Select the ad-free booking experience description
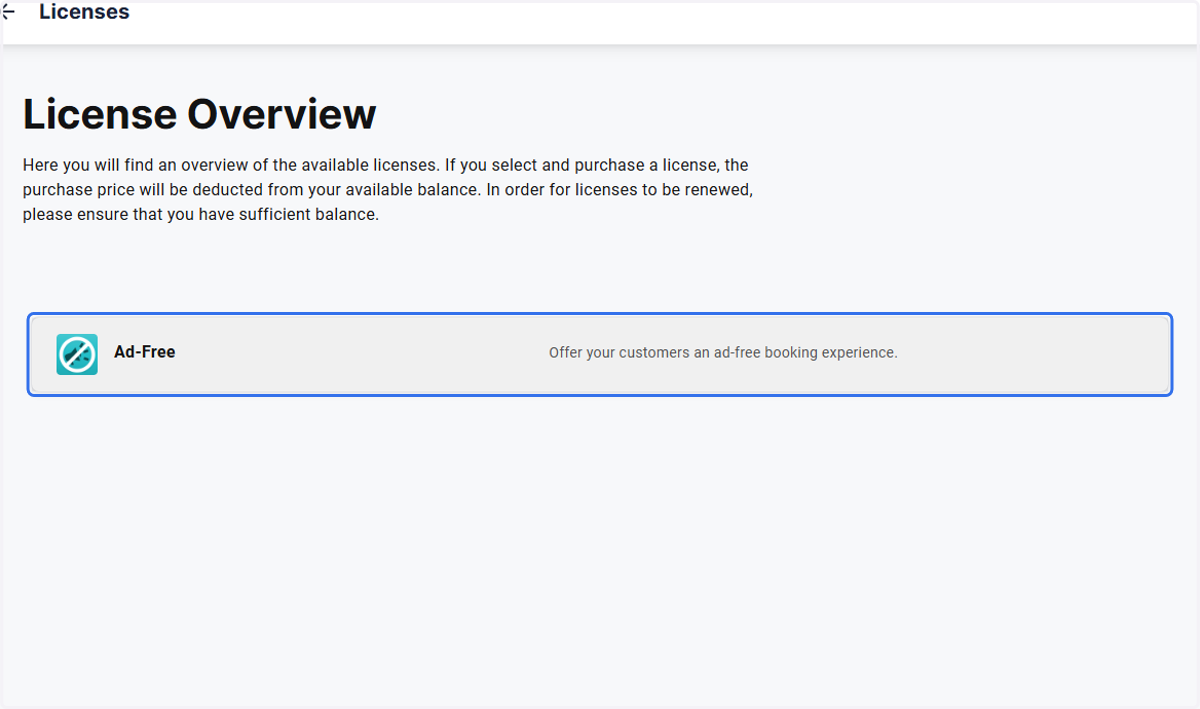 tap(723, 353)
